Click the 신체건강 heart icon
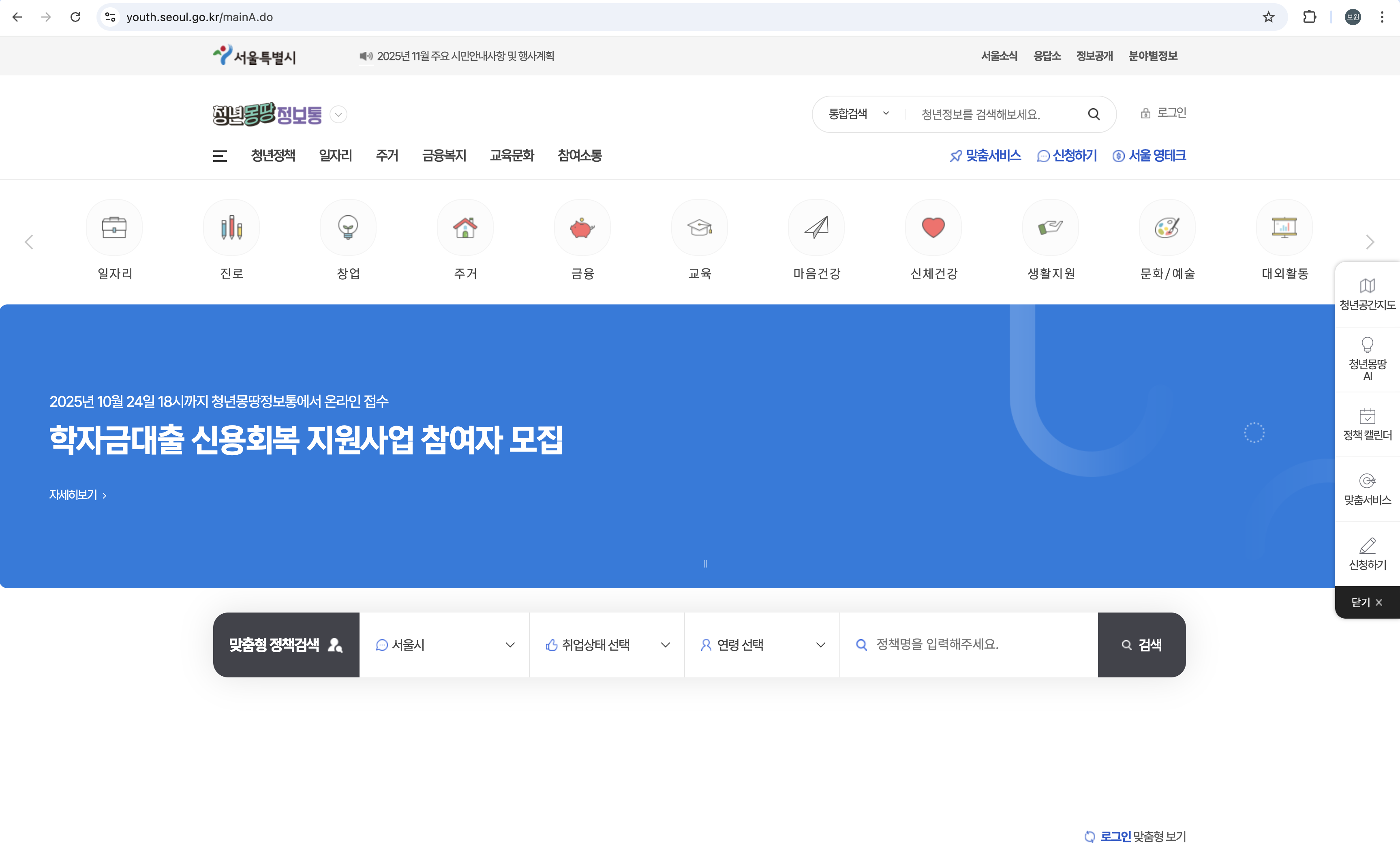 933,227
